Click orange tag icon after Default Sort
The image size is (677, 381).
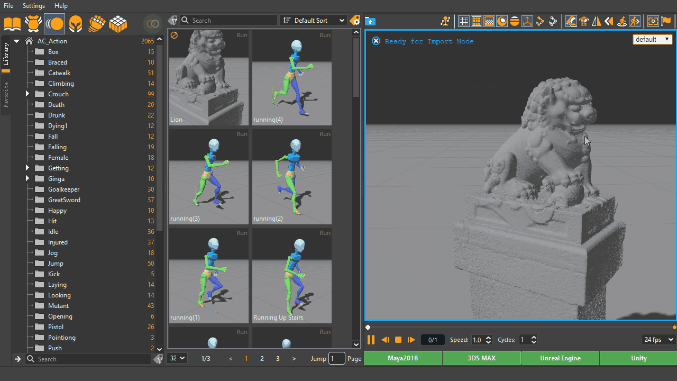point(355,20)
